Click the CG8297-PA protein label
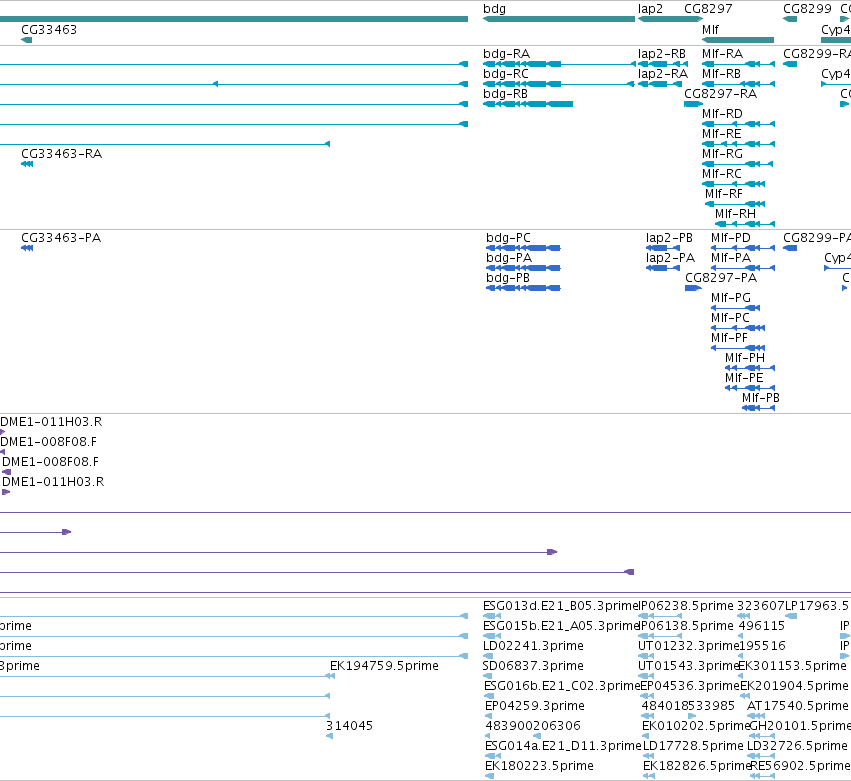 click(721, 278)
